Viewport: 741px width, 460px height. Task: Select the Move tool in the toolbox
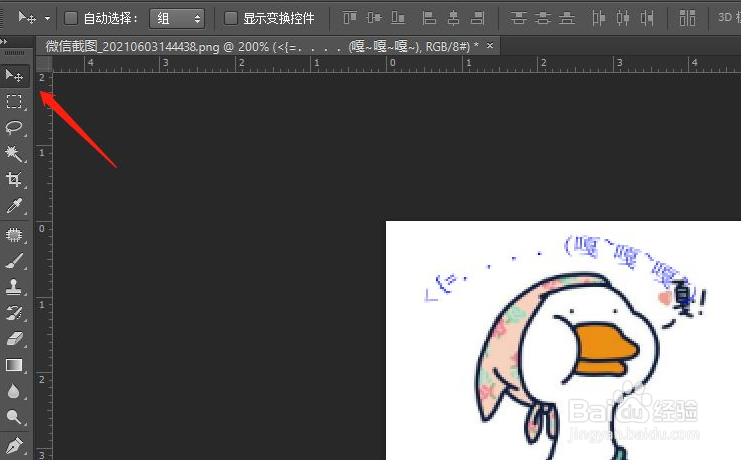[14, 76]
